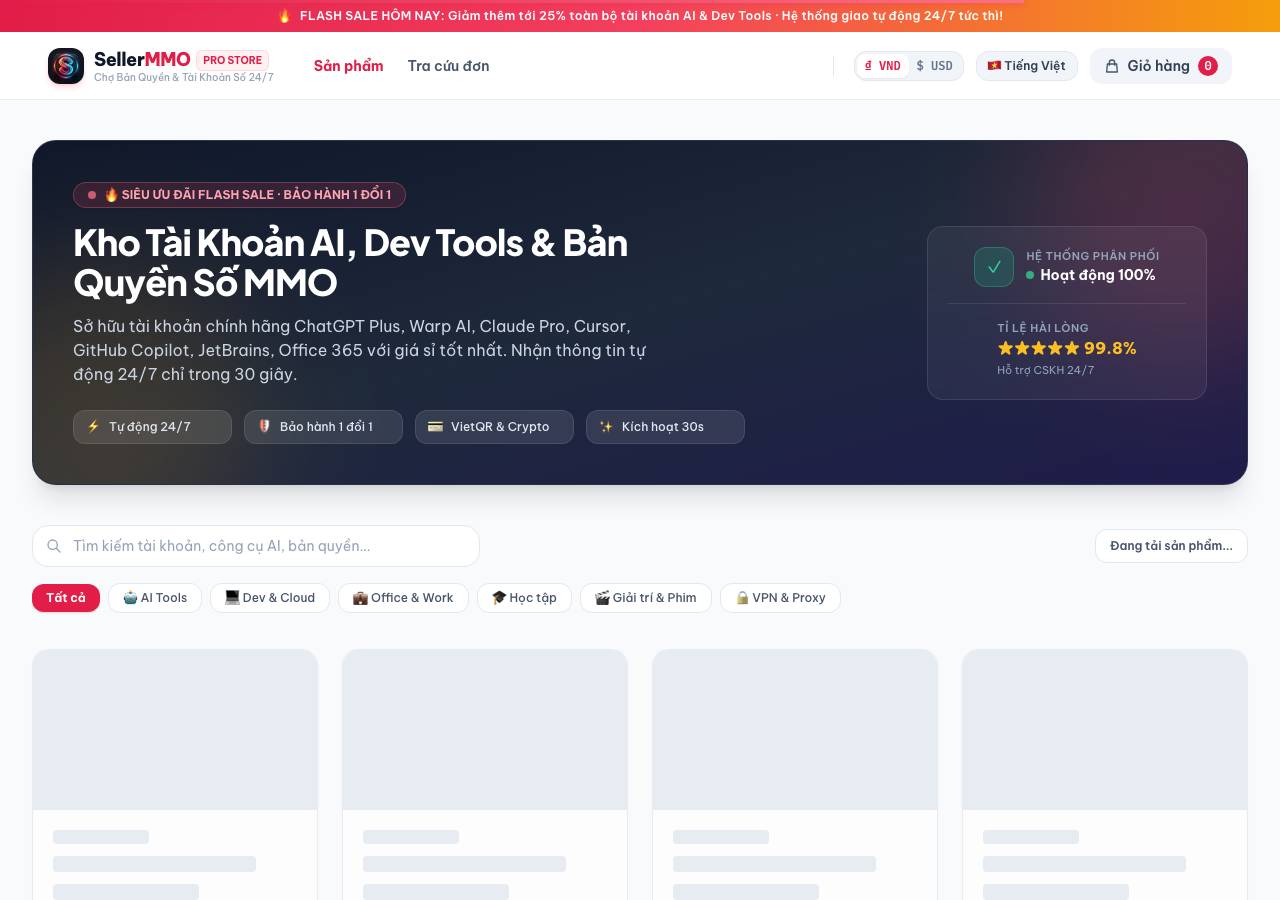
Task: Click the SellerMMO logo icon
Action: click(x=66, y=66)
